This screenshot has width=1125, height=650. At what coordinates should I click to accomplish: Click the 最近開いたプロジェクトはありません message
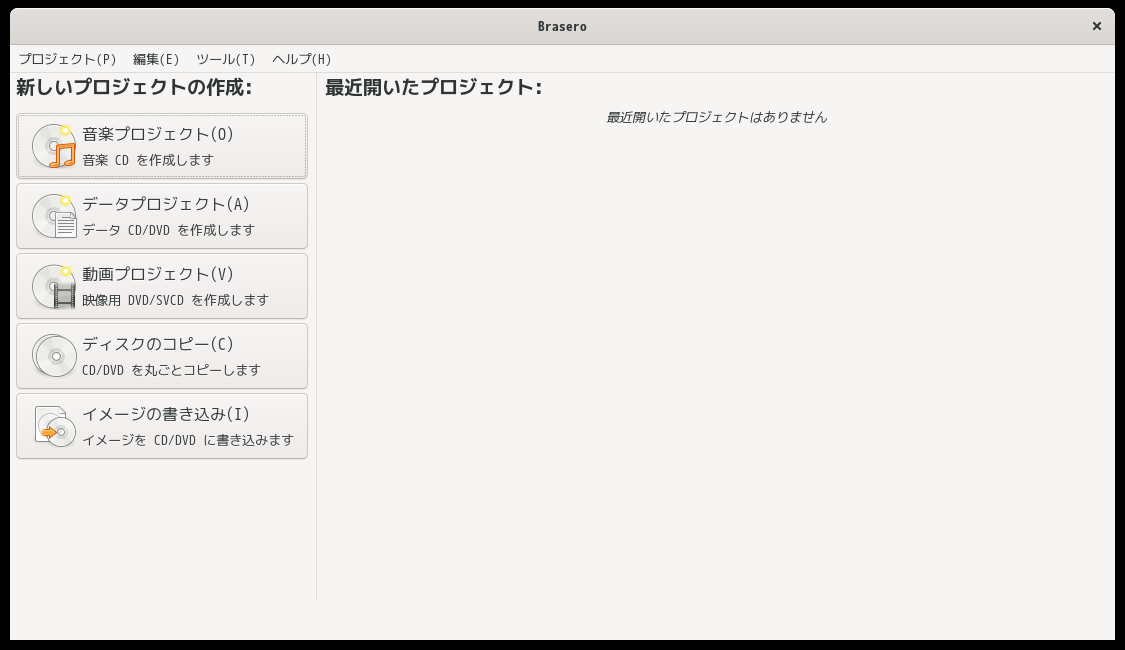click(716, 117)
